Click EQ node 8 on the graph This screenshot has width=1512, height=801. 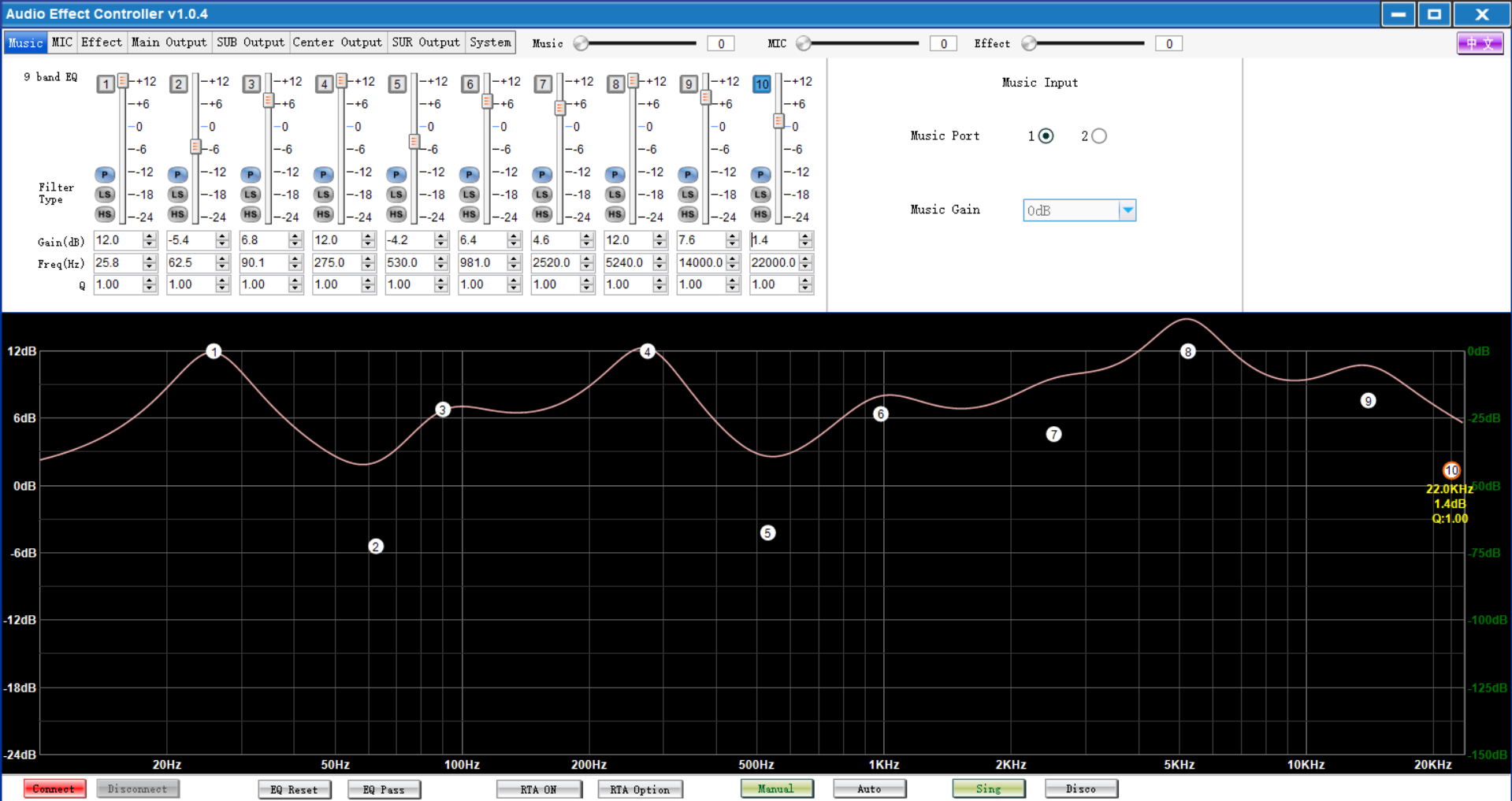click(x=1188, y=351)
